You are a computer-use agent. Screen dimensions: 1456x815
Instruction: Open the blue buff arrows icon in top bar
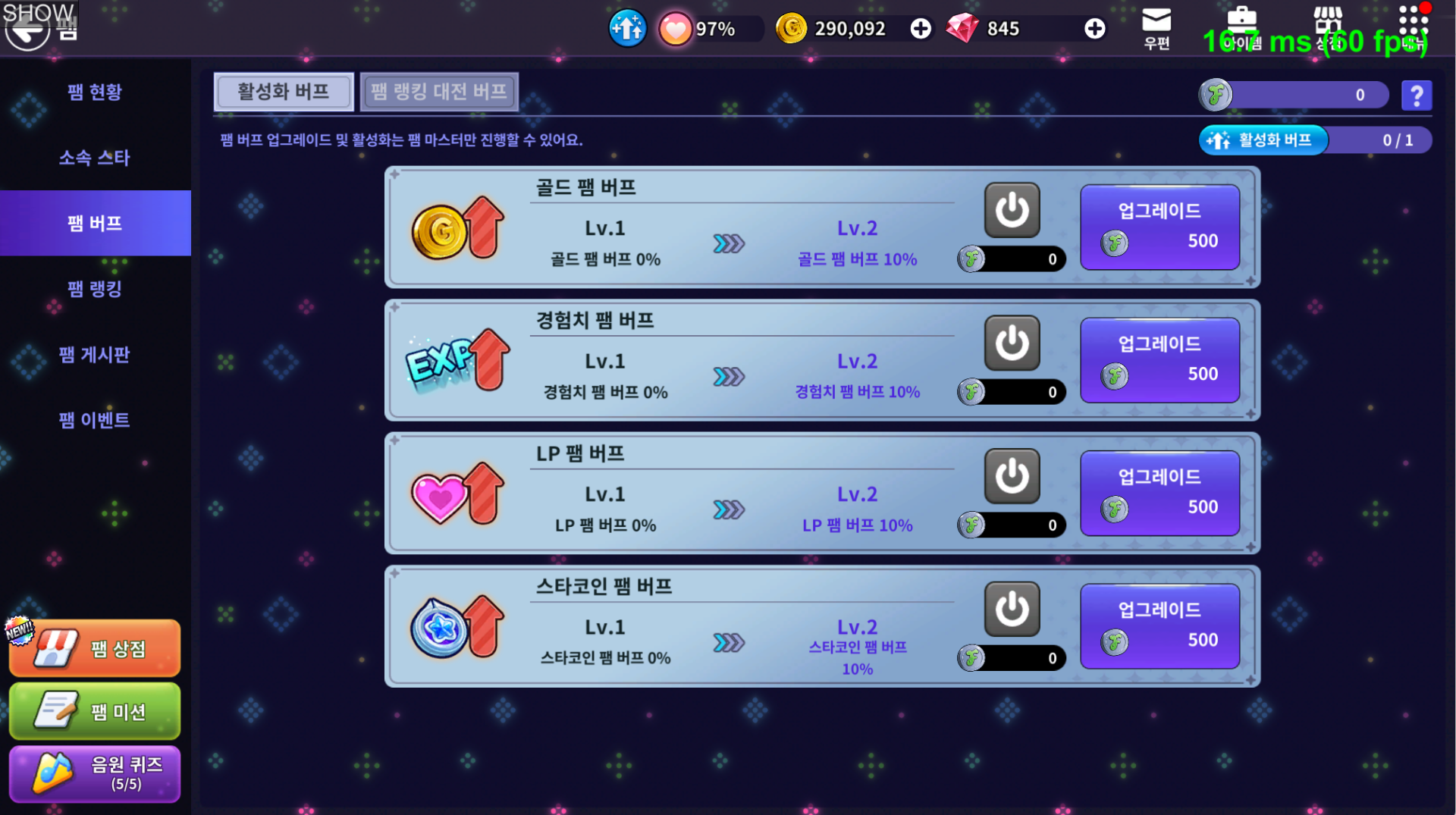tap(627, 29)
